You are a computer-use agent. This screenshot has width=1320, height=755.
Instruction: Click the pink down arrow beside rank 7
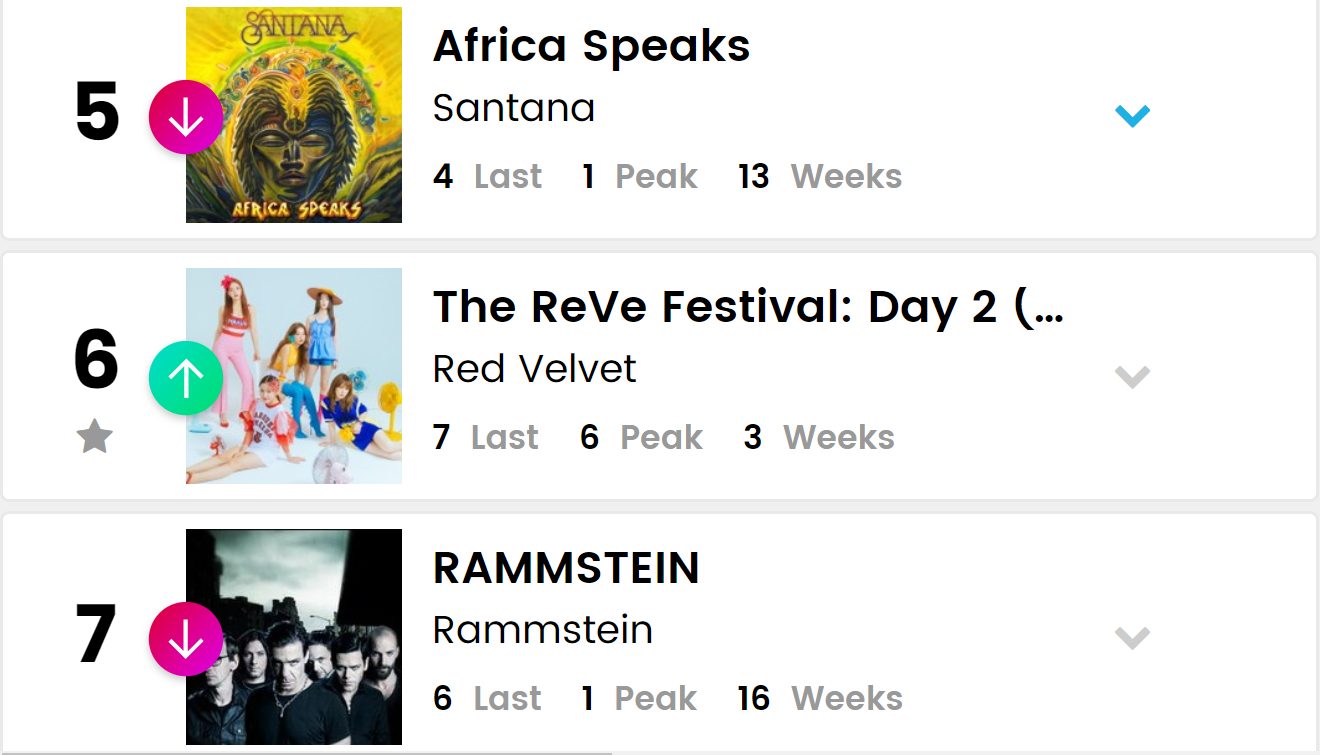tap(185, 639)
